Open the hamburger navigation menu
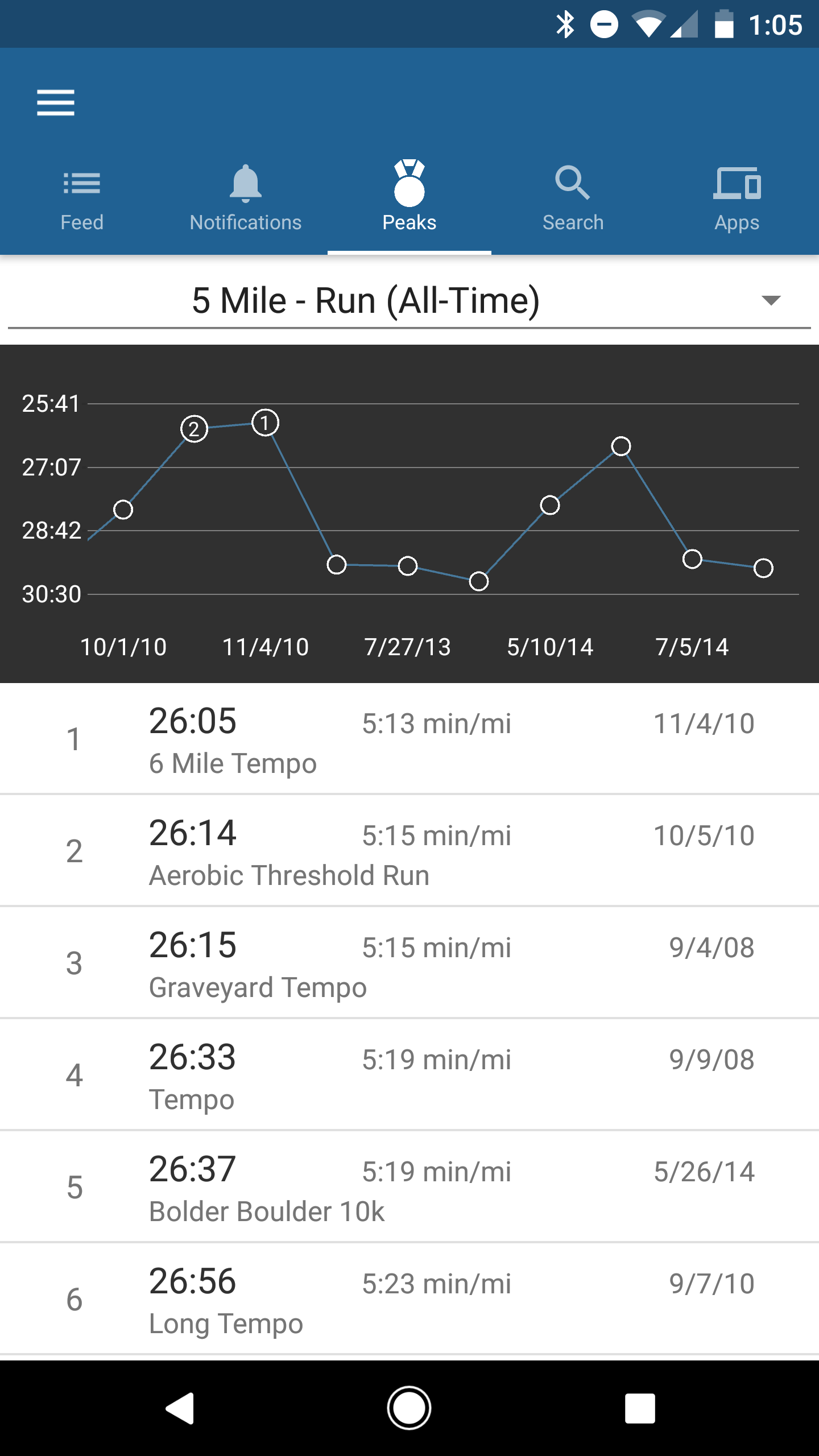 tap(56, 103)
